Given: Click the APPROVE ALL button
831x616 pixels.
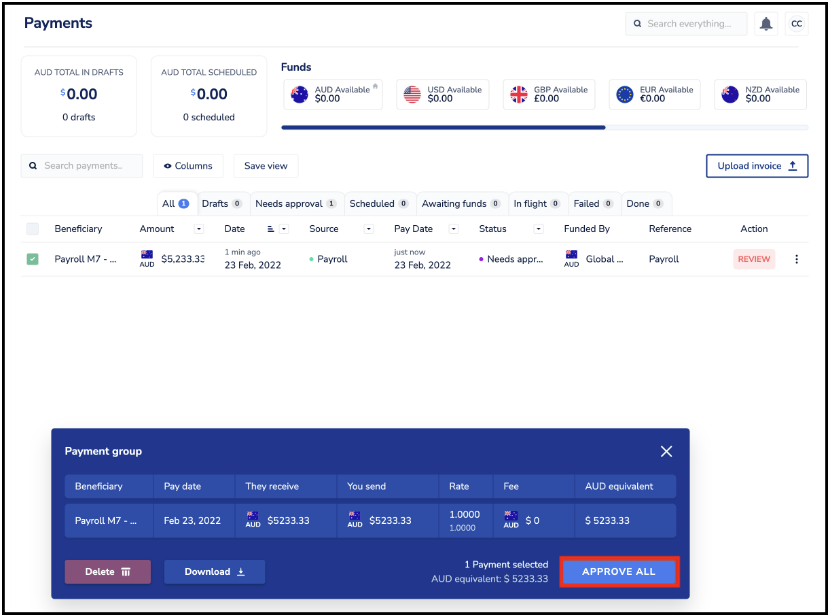Looking at the screenshot, I should click(619, 571).
